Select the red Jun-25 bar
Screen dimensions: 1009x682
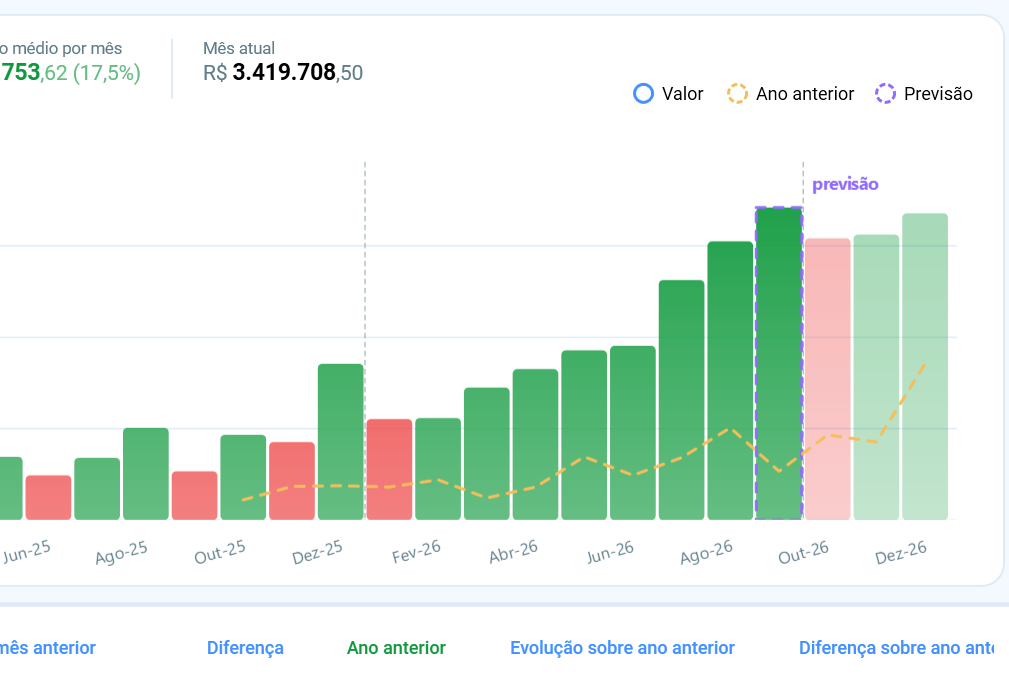coord(48,497)
